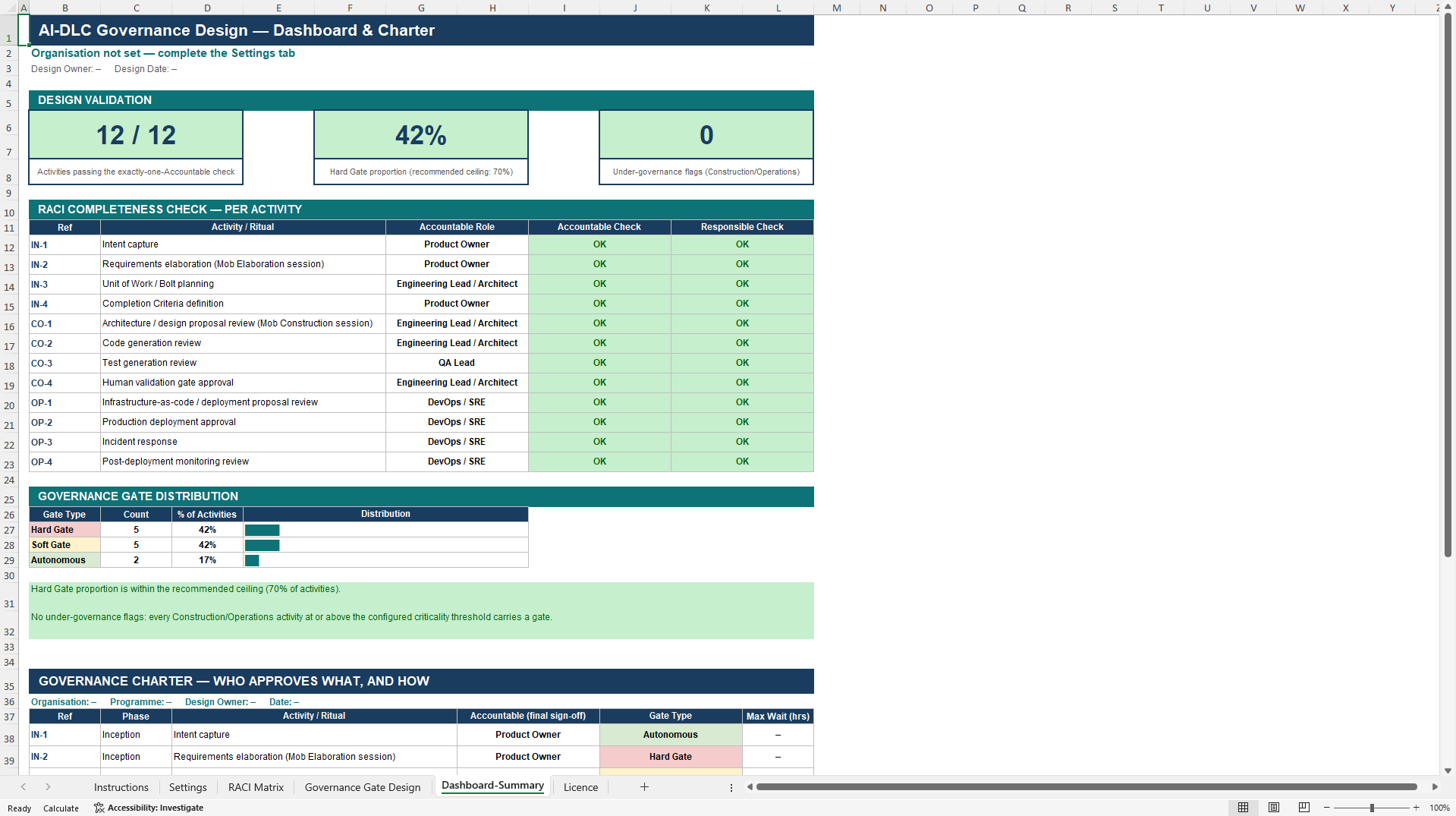
Task: Click 'Intent capture' in RACI completeness table
Action: [243, 244]
